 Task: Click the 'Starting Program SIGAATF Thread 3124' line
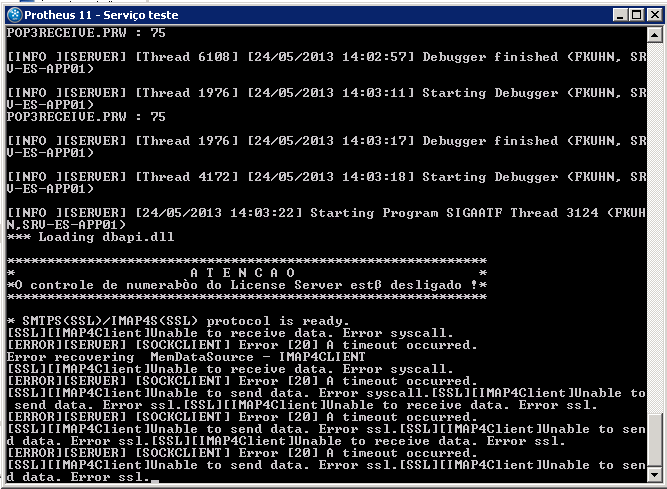coord(326,219)
